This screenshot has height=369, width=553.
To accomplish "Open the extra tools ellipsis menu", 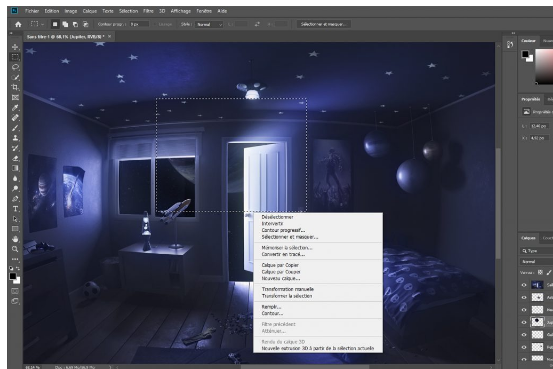I will coord(15,259).
